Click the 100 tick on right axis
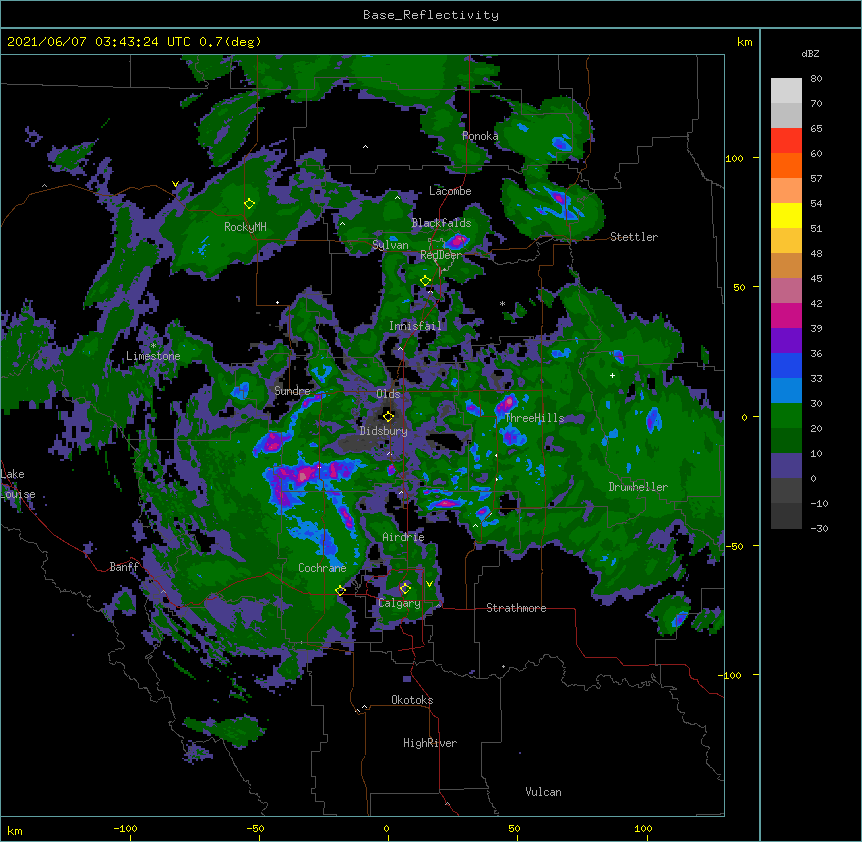The image size is (862, 842). click(x=734, y=159)
